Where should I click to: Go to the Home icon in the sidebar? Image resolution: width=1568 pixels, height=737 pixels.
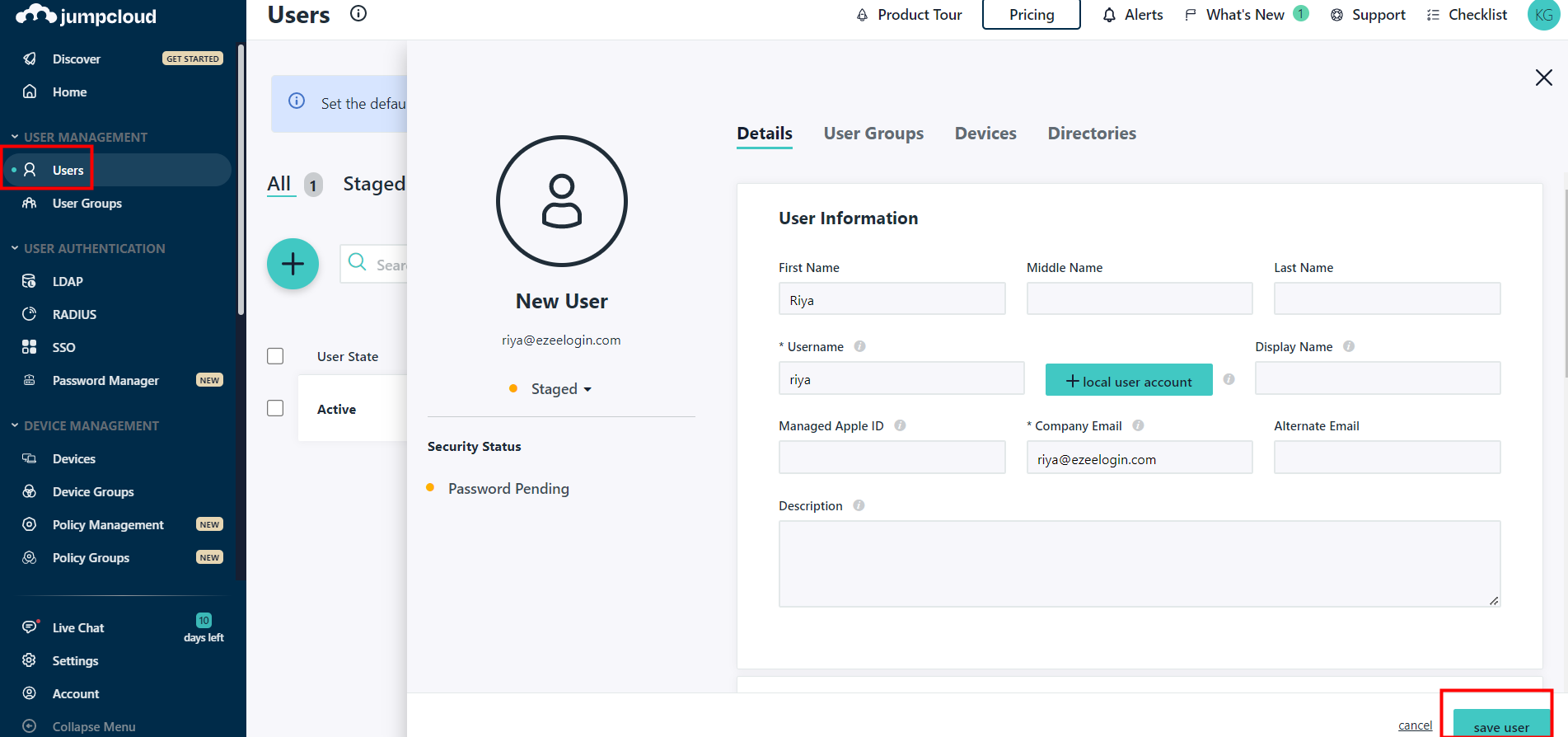point(30,92)
